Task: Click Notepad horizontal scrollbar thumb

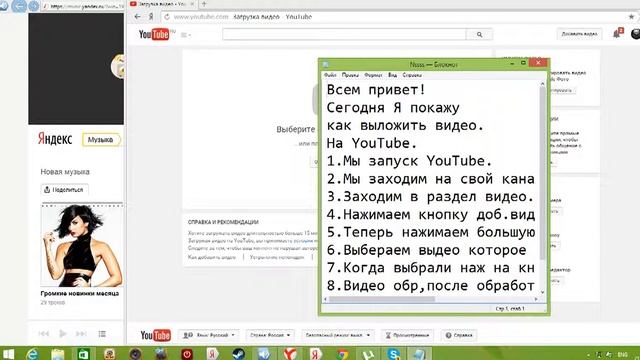Action: tap(382, 299)
